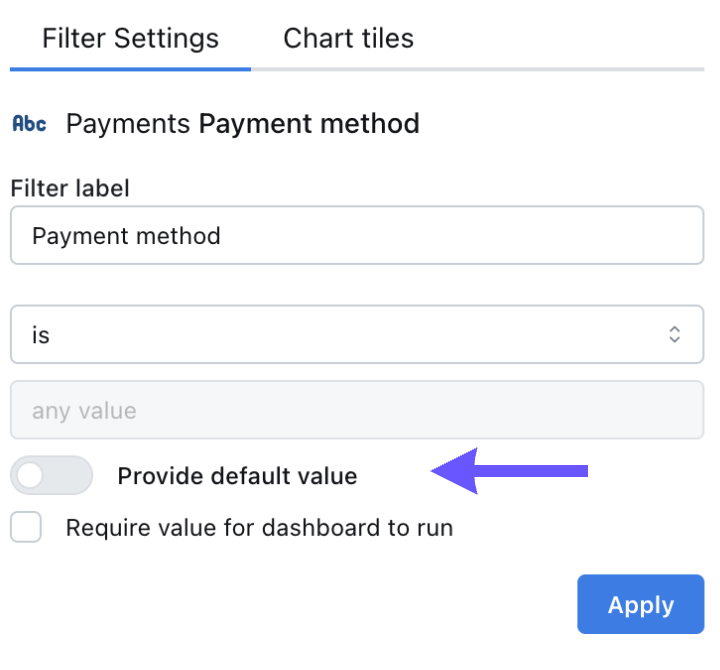Image resolution: width=720 pixels, height=670 pixels.
Task: Click the "any value" input box
Action: pyautogui.click(x=357, y=410)
